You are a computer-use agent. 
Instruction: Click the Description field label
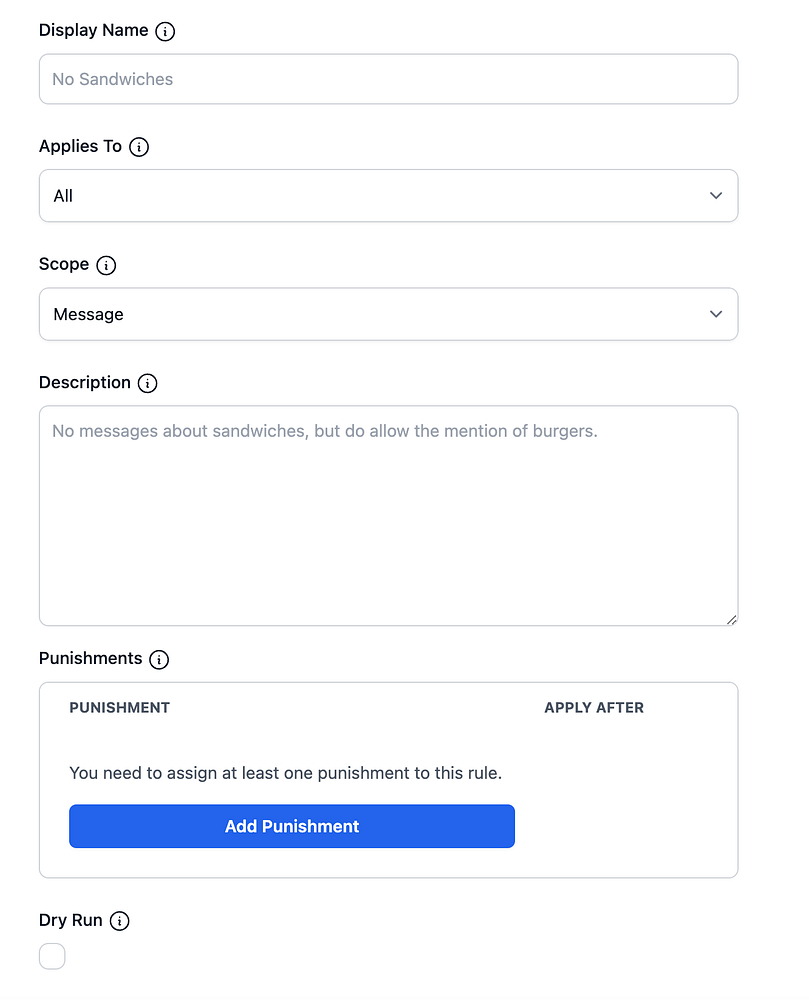click(x=85, y=383)
